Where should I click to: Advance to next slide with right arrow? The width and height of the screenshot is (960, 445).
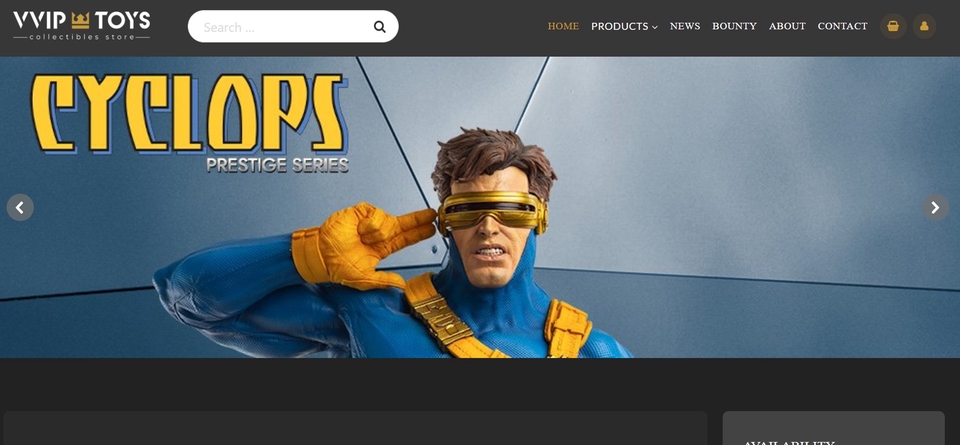(x=936, y=208)
